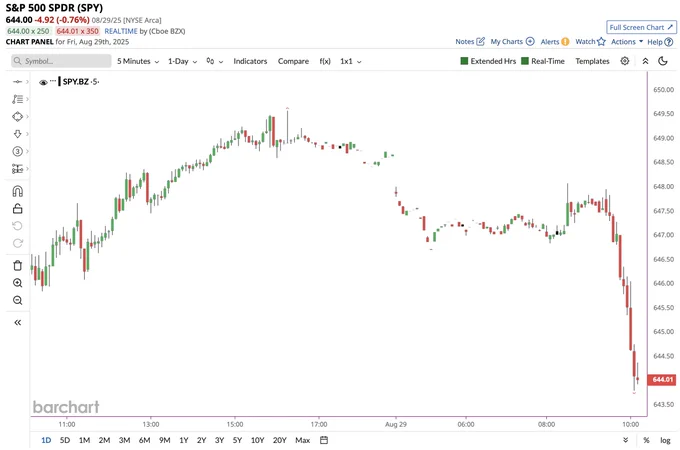The width and height of the screenshot is (680, 450).
Task: Open the Compare menu
Action: click(293, 61)
